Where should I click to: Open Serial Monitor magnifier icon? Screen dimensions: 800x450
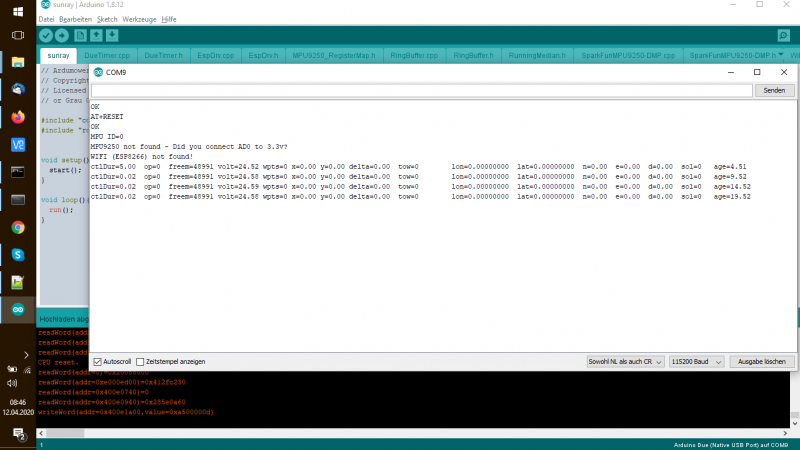[784, 35]
